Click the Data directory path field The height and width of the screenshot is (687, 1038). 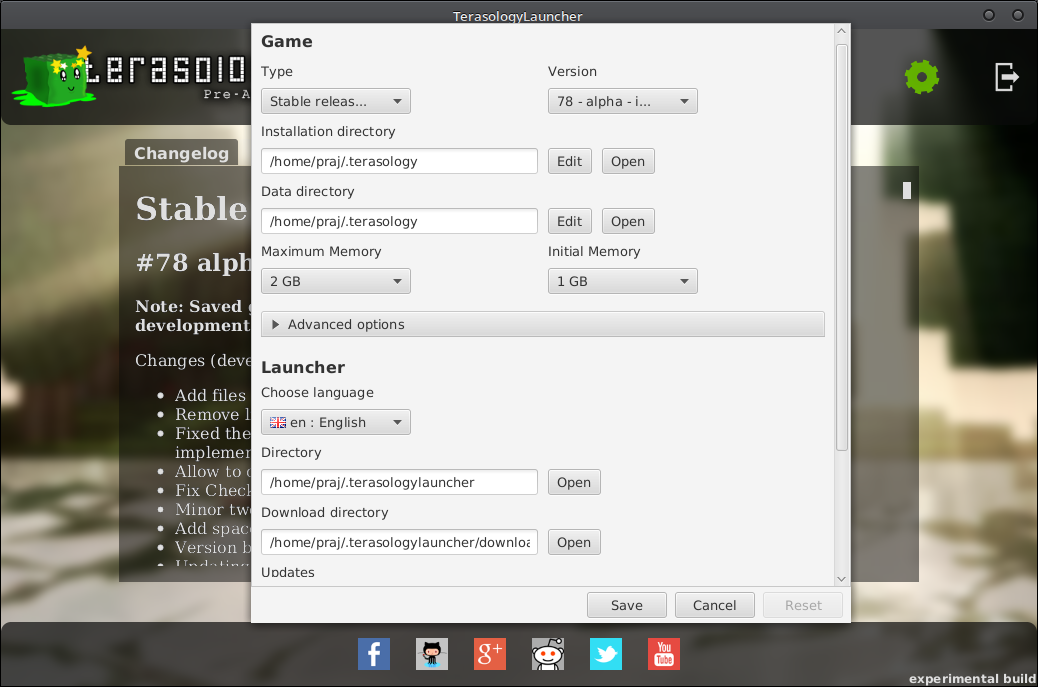coord(399,221)
